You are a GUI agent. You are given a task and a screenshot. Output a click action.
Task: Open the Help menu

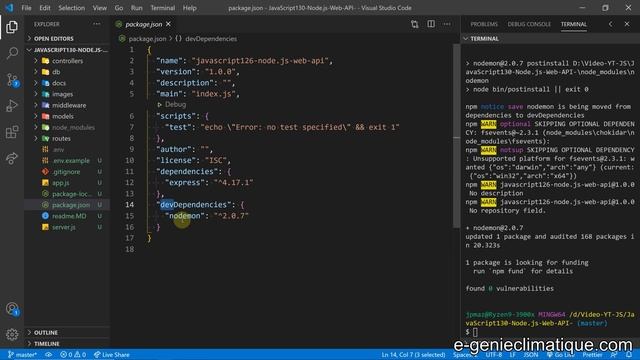tap(190, 8)
